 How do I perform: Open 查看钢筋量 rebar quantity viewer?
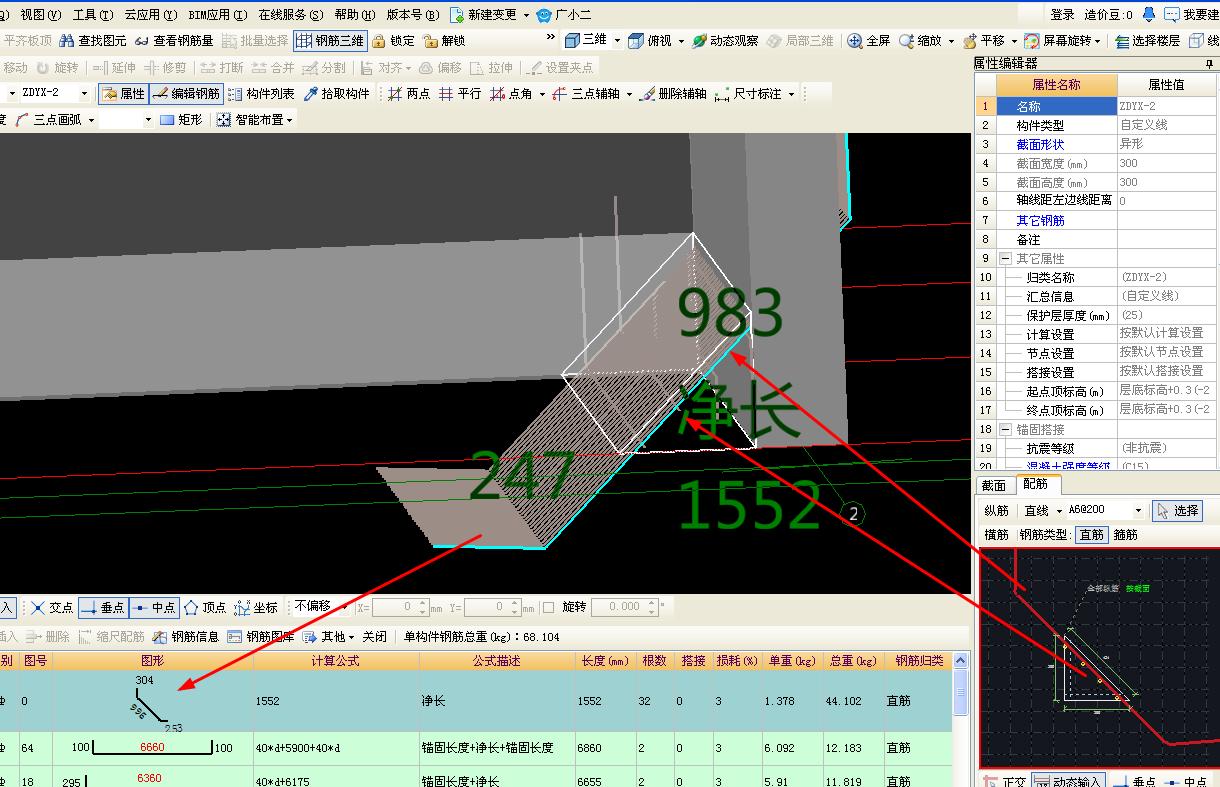tap(143, 41)
